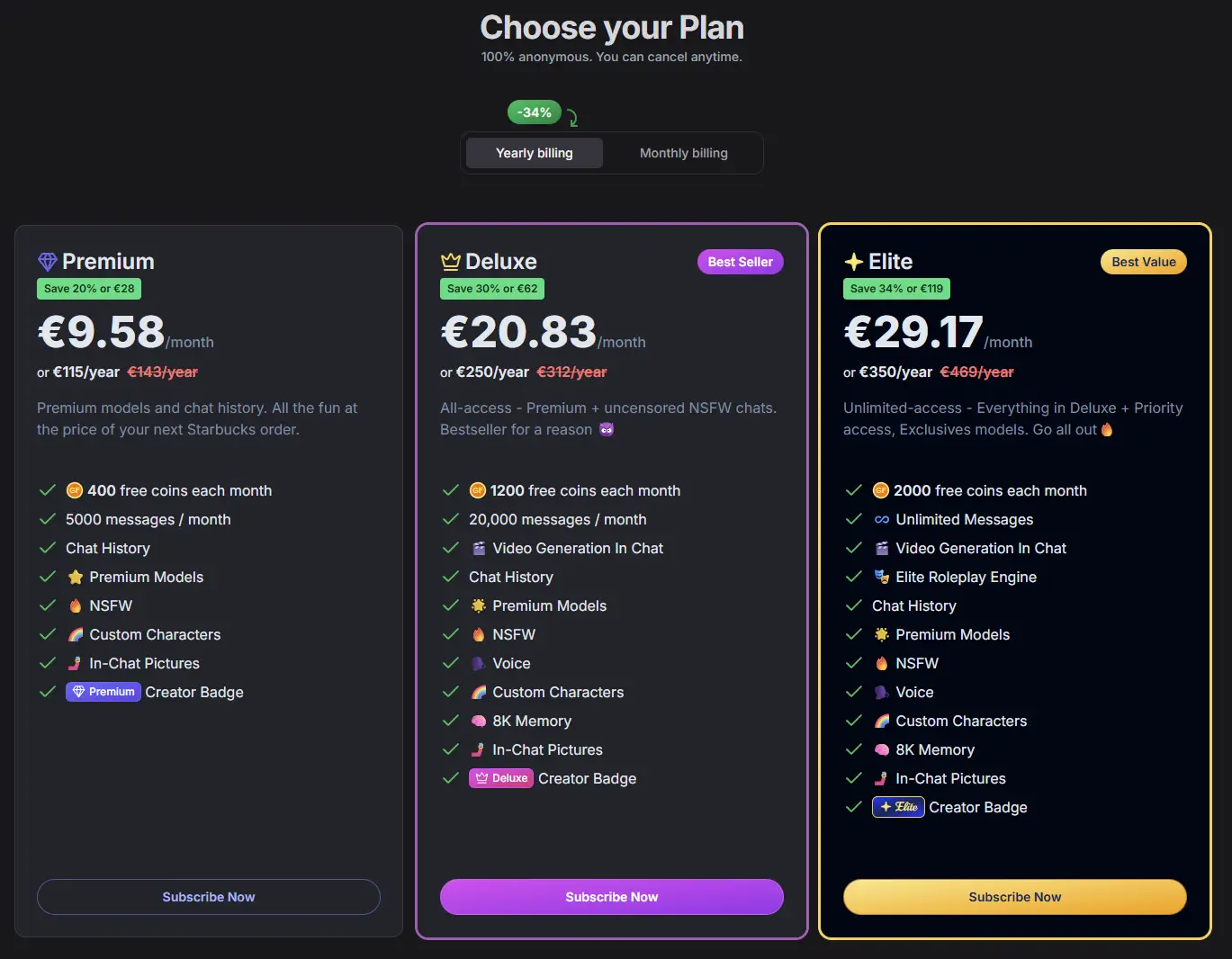This screenshot has height=959, width=1232.
Task: Click the green -34% discount badge
Action: tap(535, 112)
